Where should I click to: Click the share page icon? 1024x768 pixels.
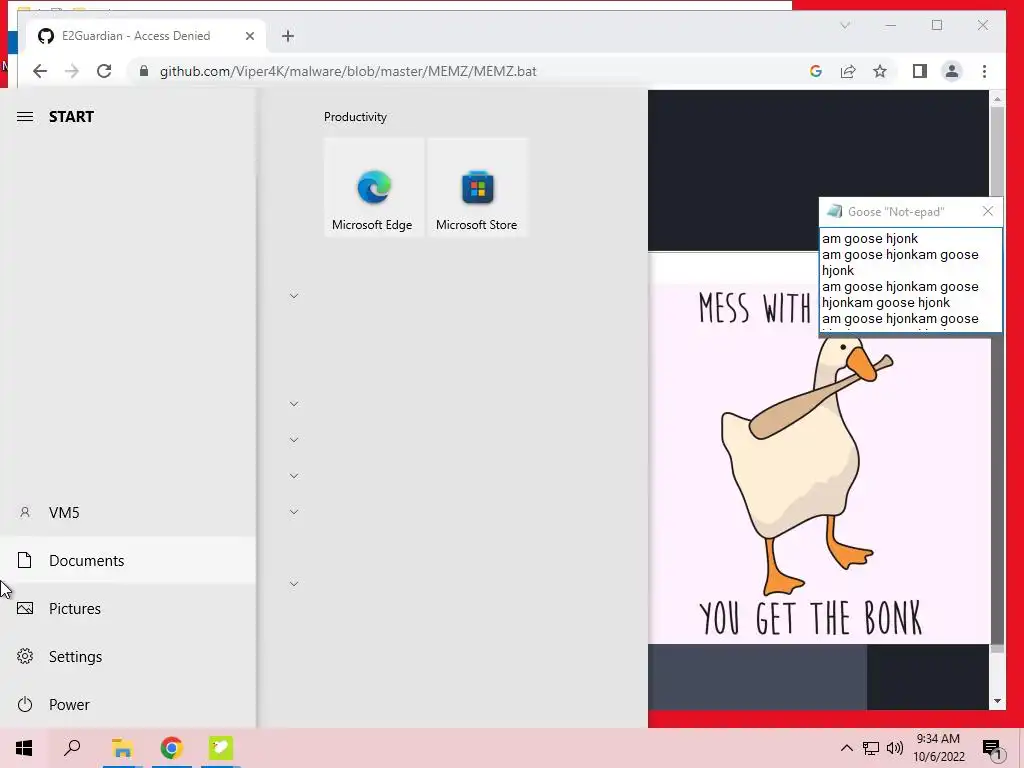[848, 71]
